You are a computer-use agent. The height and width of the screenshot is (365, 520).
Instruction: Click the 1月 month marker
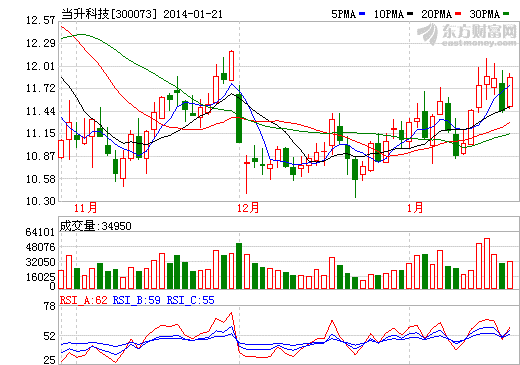(415, 208)
